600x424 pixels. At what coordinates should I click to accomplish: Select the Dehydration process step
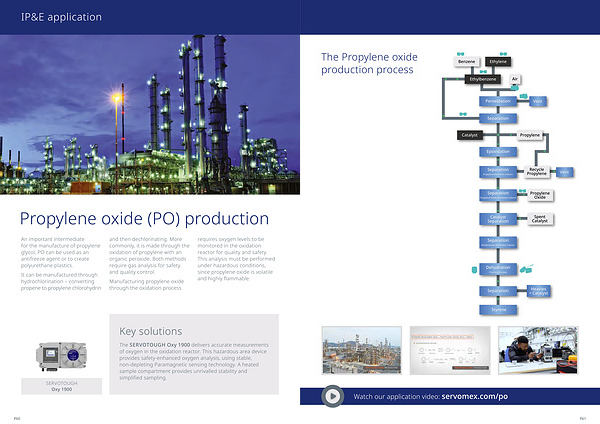tap(498, 268)
